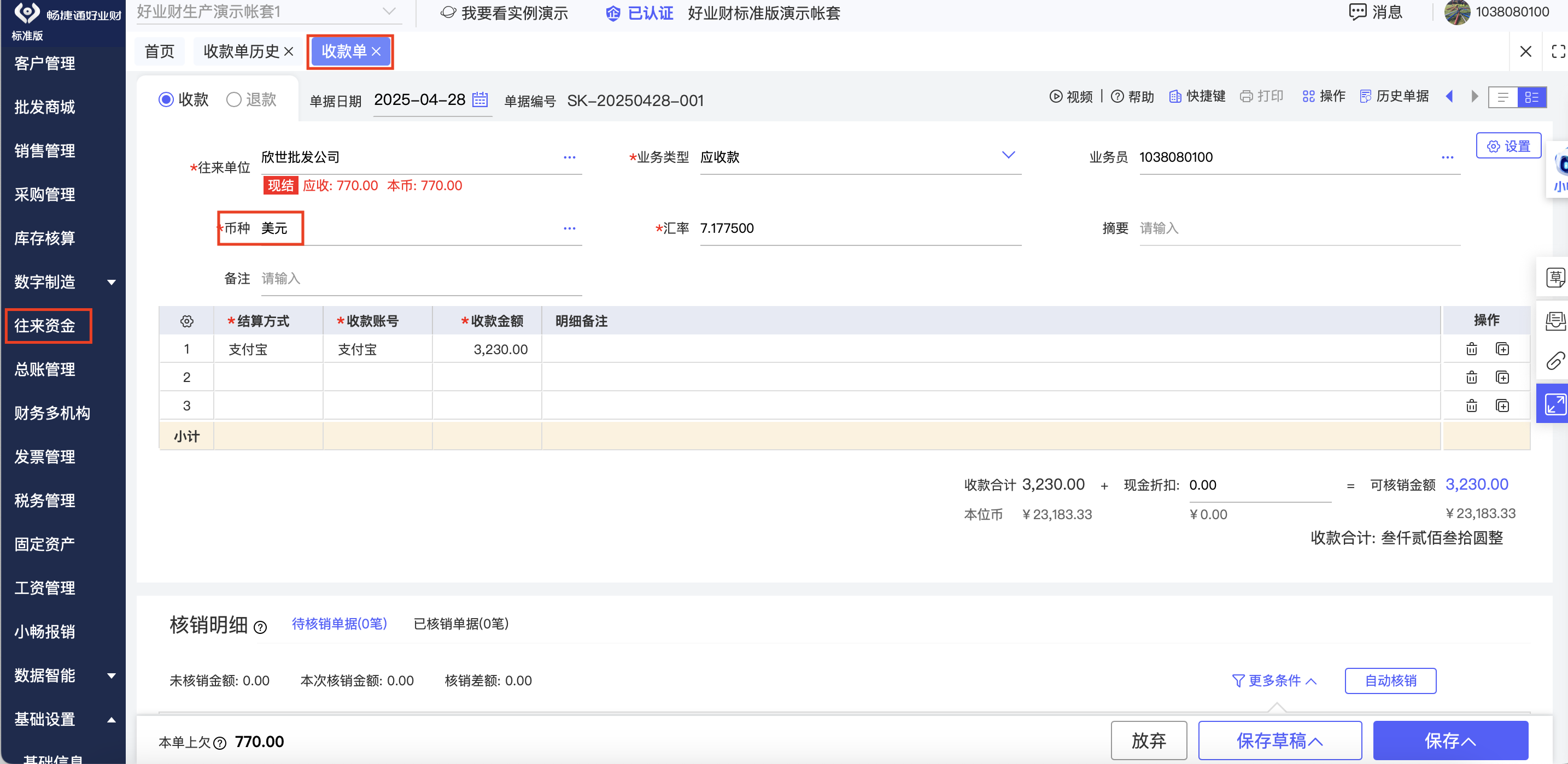Image resolution: width=1568 pixels, height=764 pixels.
Task: Open 保存 options button
Action: 1450,741
